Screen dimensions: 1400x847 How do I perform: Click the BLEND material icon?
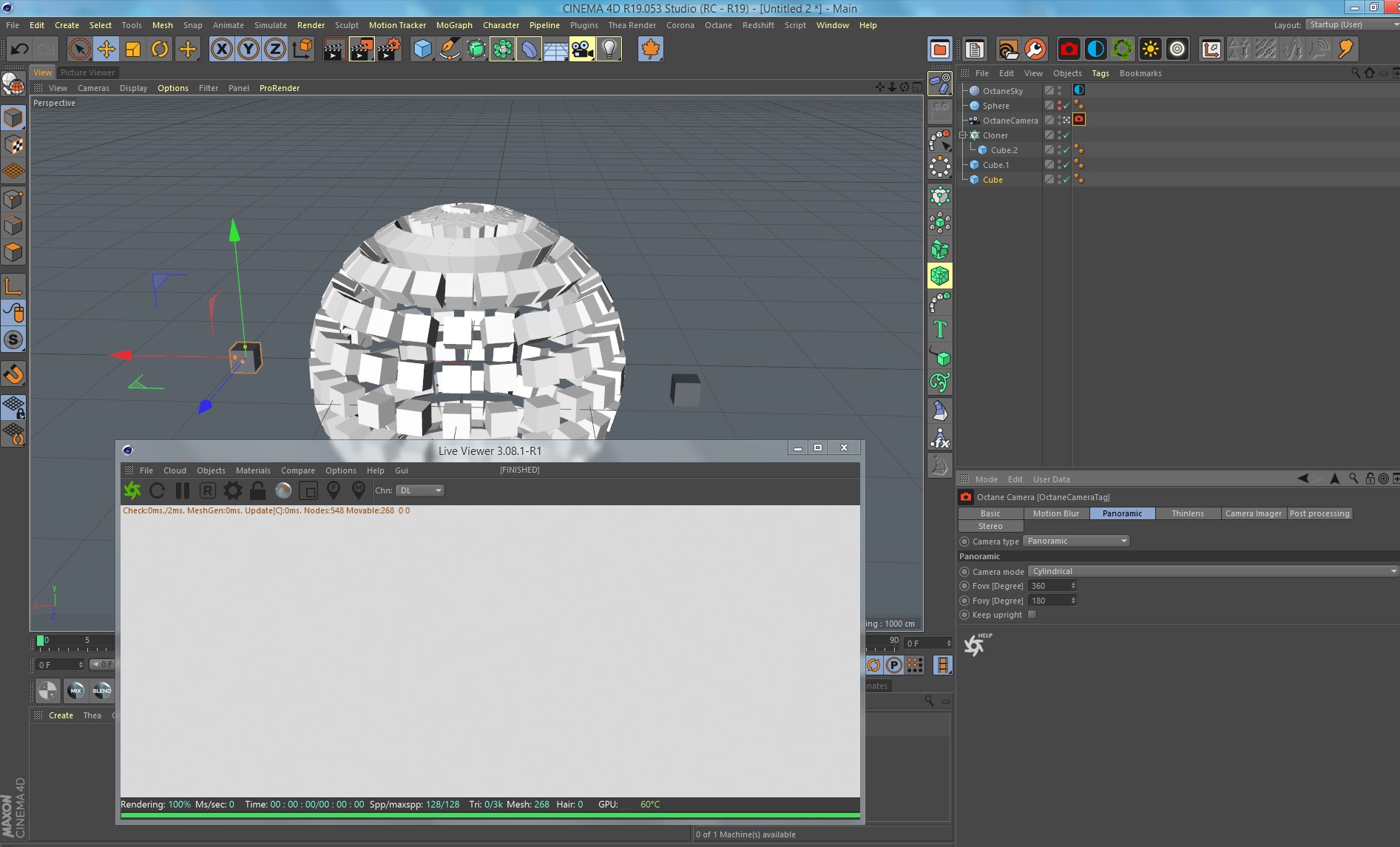point(102,691)
